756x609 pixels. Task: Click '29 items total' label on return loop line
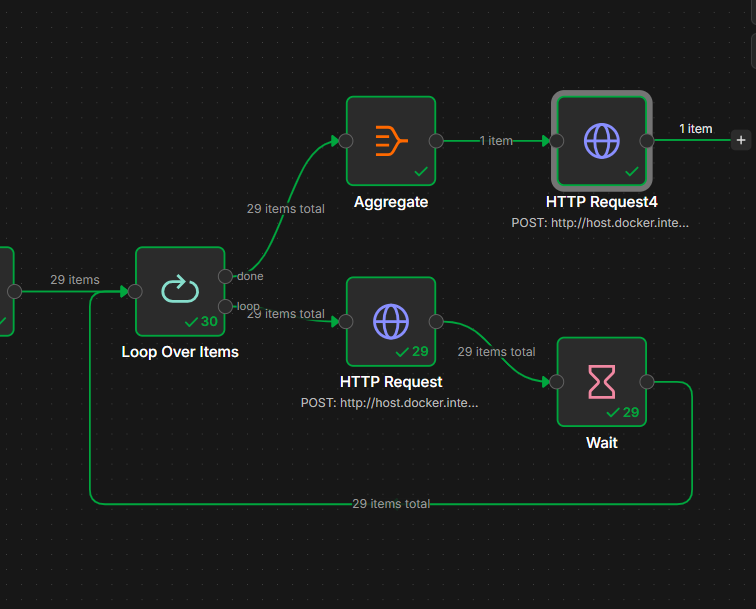[x=391, y=504]
